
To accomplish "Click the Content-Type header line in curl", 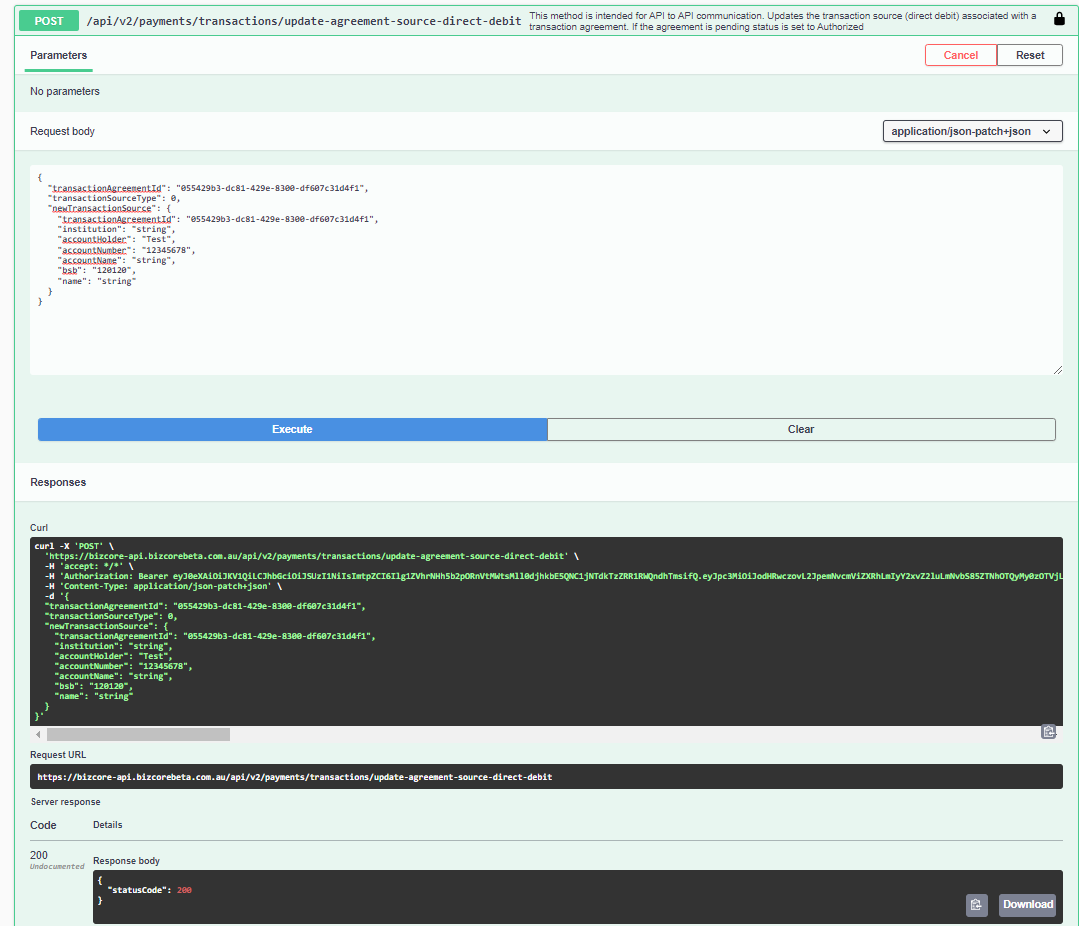I will [x=164, y=586].
